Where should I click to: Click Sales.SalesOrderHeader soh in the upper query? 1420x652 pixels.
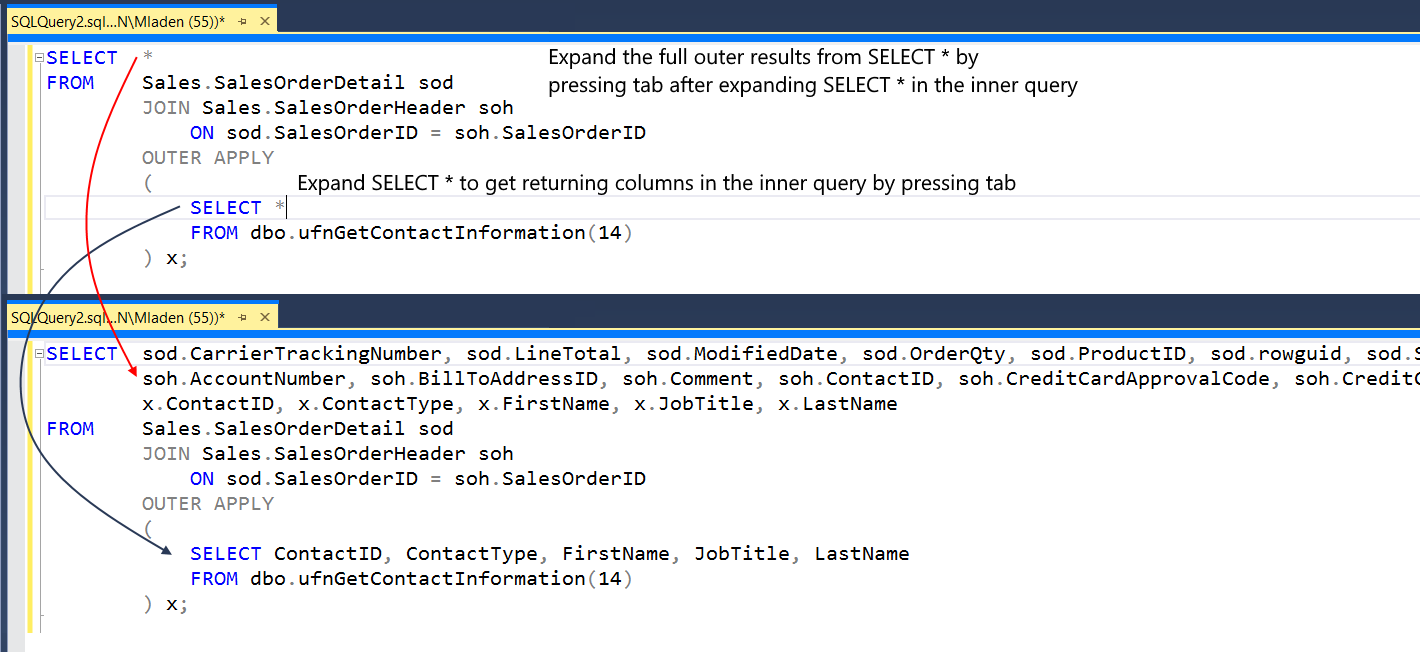pos(358,108)
